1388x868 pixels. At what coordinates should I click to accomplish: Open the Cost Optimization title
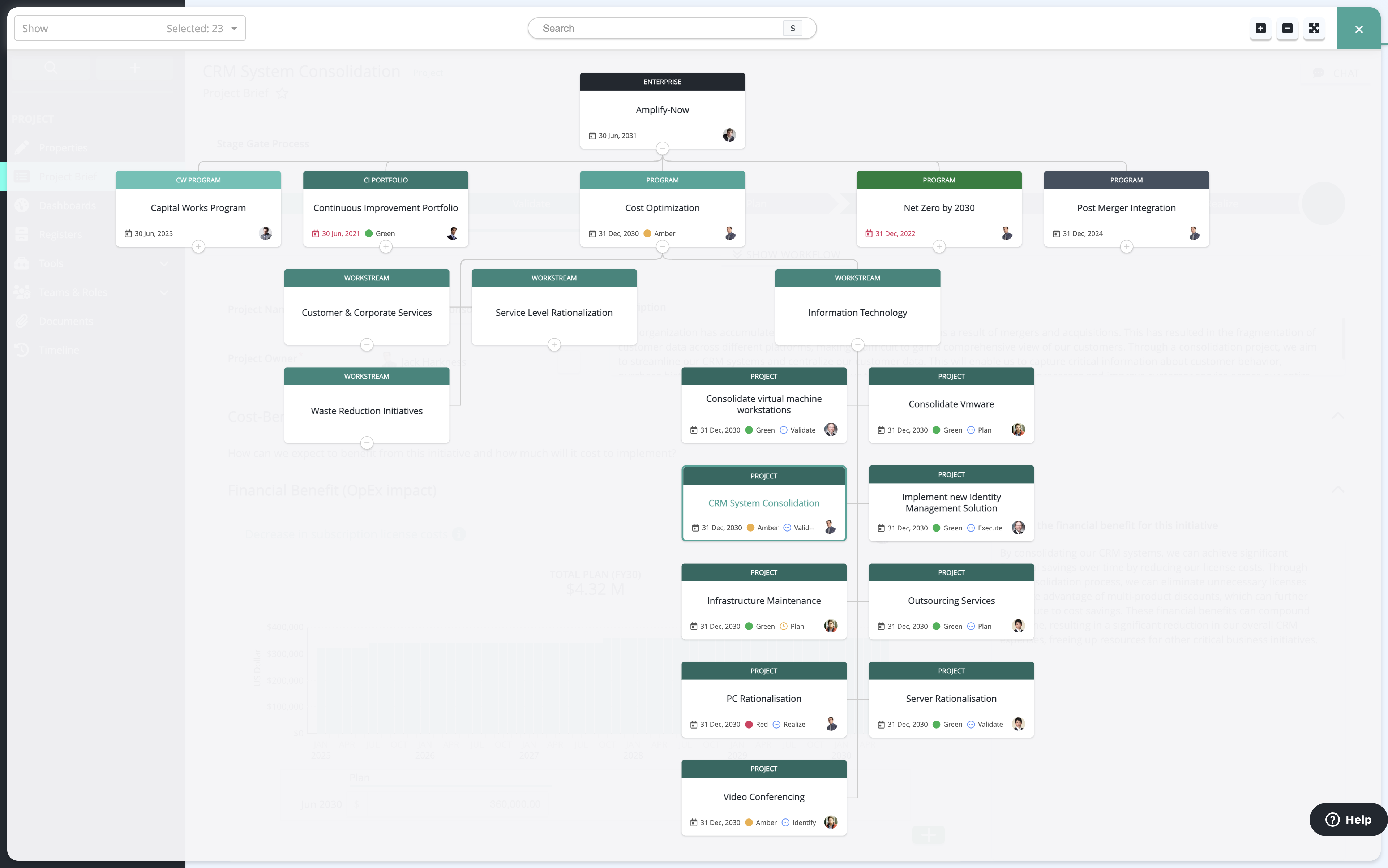[x=662, y=208]
